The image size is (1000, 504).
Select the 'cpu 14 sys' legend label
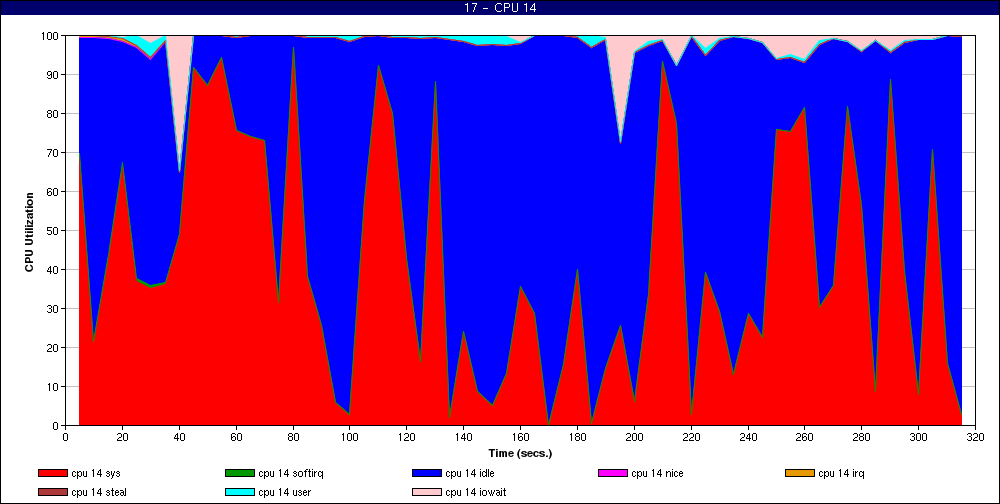click(x=96, y=473)
